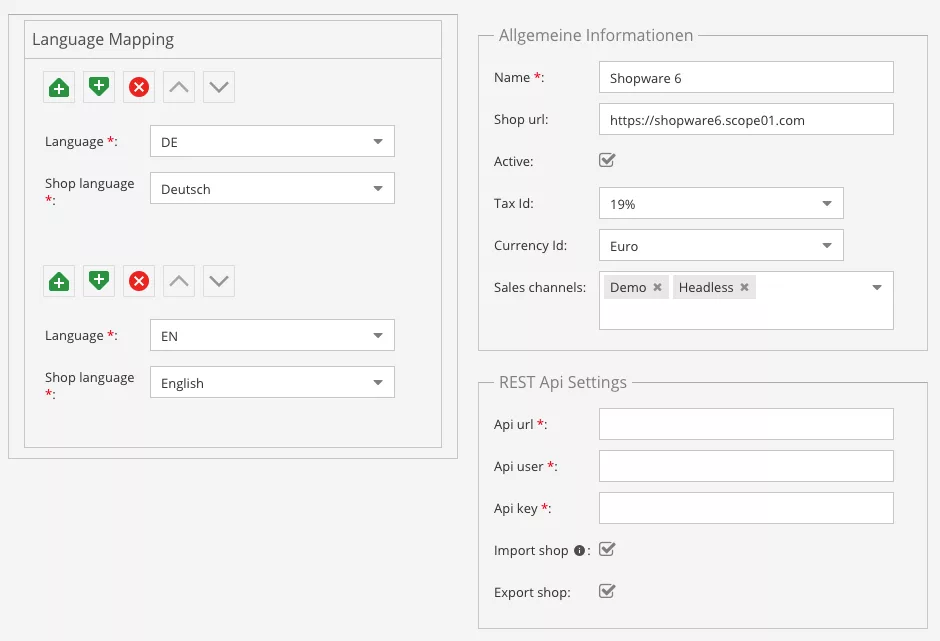
Task: Open the Language dropdown showing EN
Action: 272,335
